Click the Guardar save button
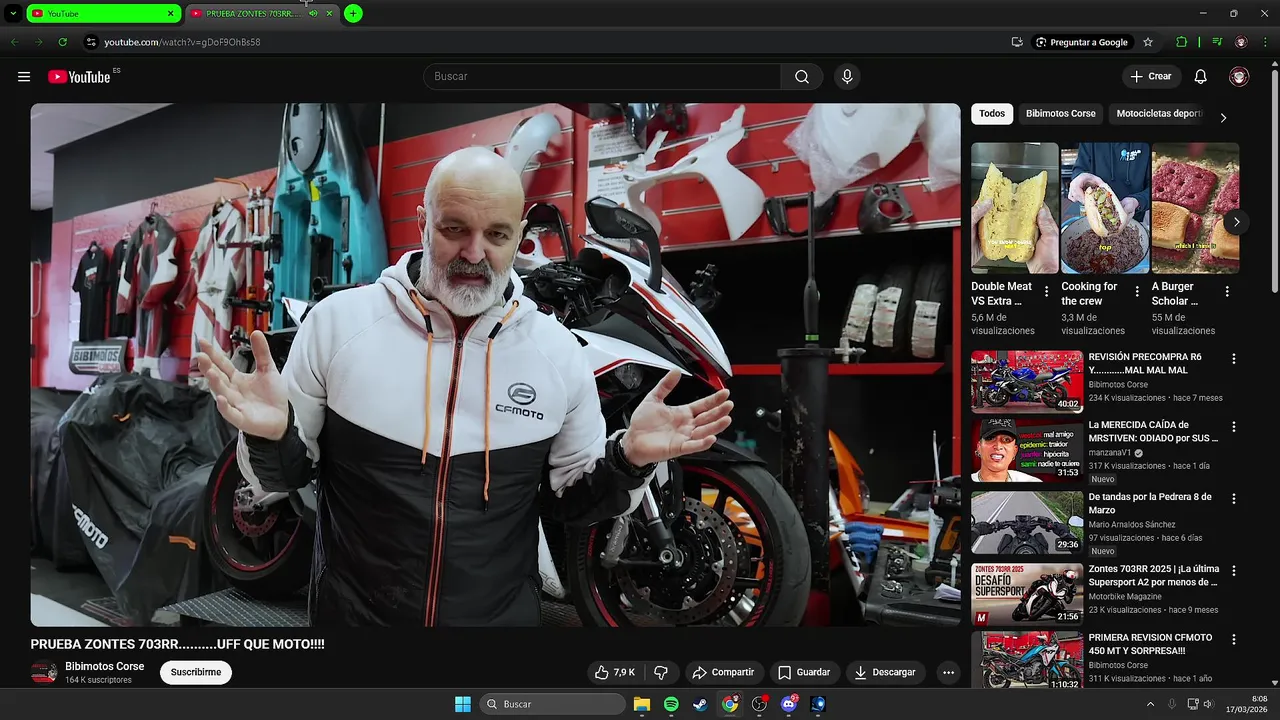The height and width of the screenshot is (720, 1280). click(805, 673)
